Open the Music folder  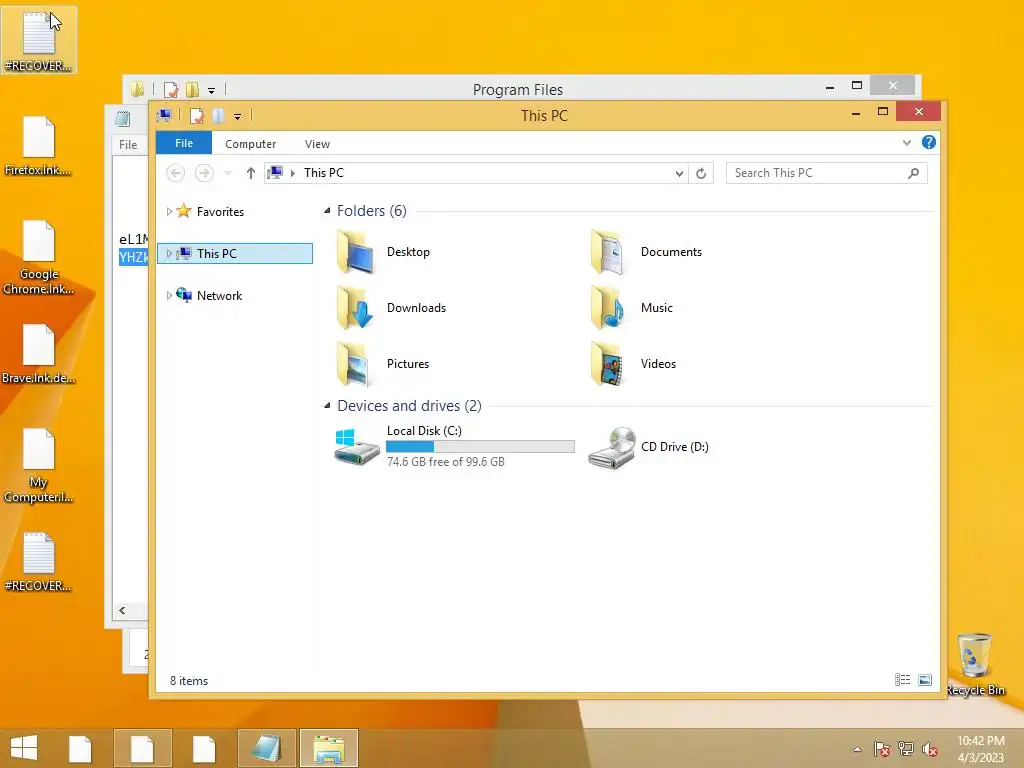[632, 308]
